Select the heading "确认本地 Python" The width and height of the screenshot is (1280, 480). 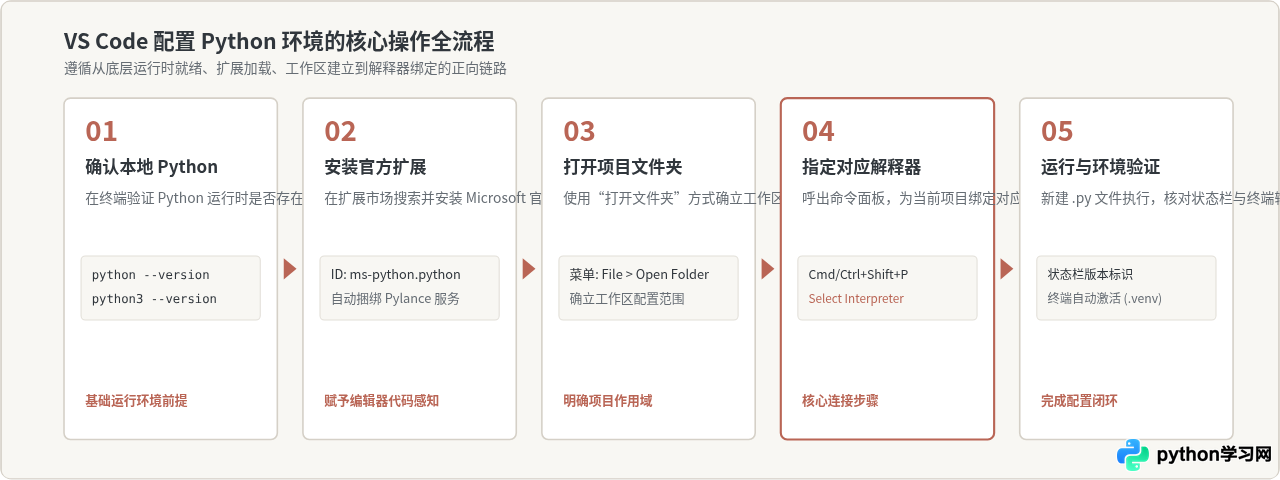pyautogui.click(x=151, y=167)
